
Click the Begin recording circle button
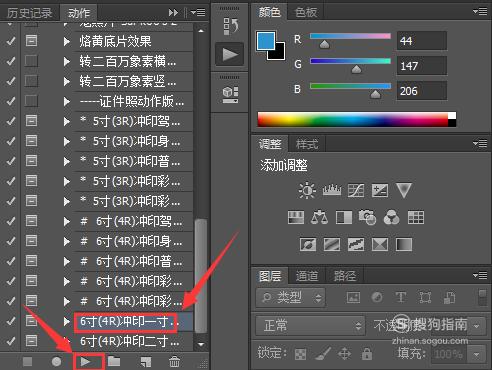tap(56, 361)
